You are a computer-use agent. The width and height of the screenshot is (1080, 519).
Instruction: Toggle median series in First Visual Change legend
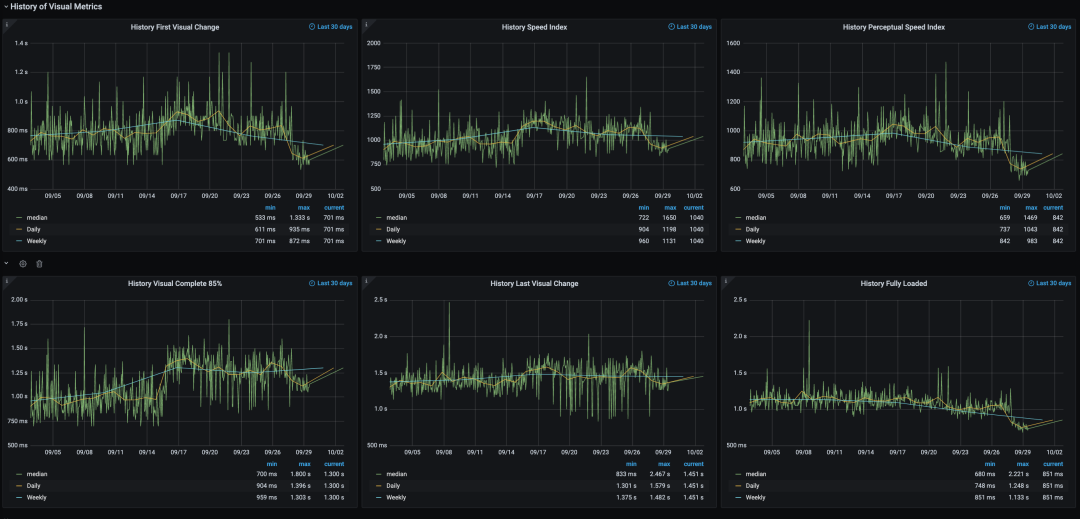pyautogui.click(x=37, y=218)
